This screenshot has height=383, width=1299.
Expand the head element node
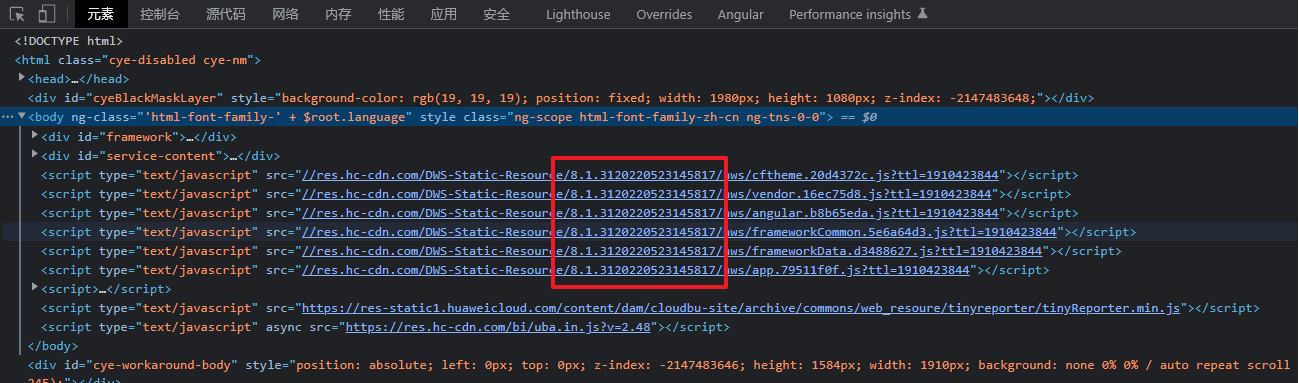[x=22, y=78]
